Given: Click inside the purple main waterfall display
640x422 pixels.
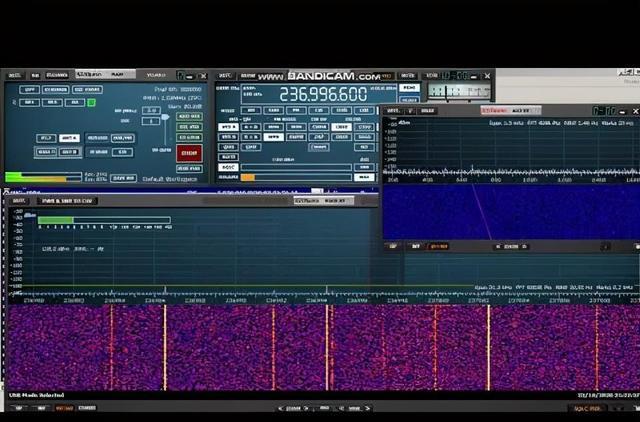Looking at the screenshot, I should [x=322, y=347].
